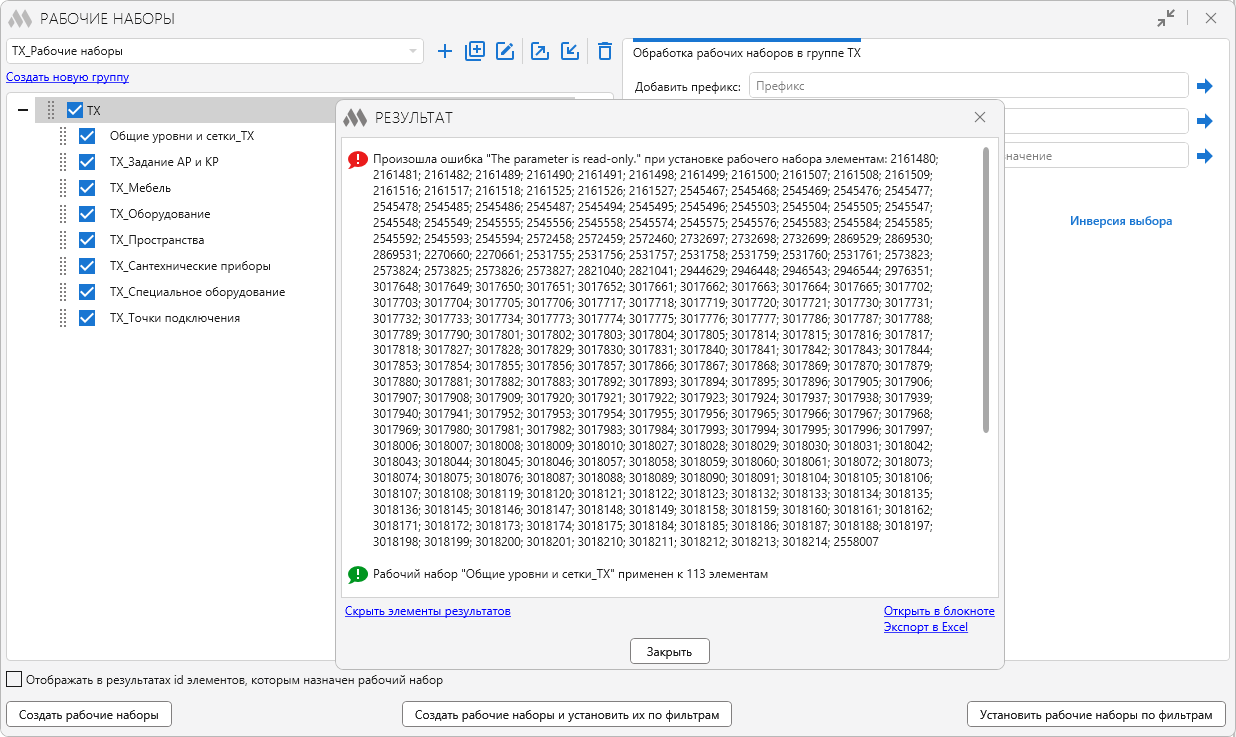Click the collapse window arrows icon in the title bar
The image size is (1236, 737).
[x=1166, y=18]
